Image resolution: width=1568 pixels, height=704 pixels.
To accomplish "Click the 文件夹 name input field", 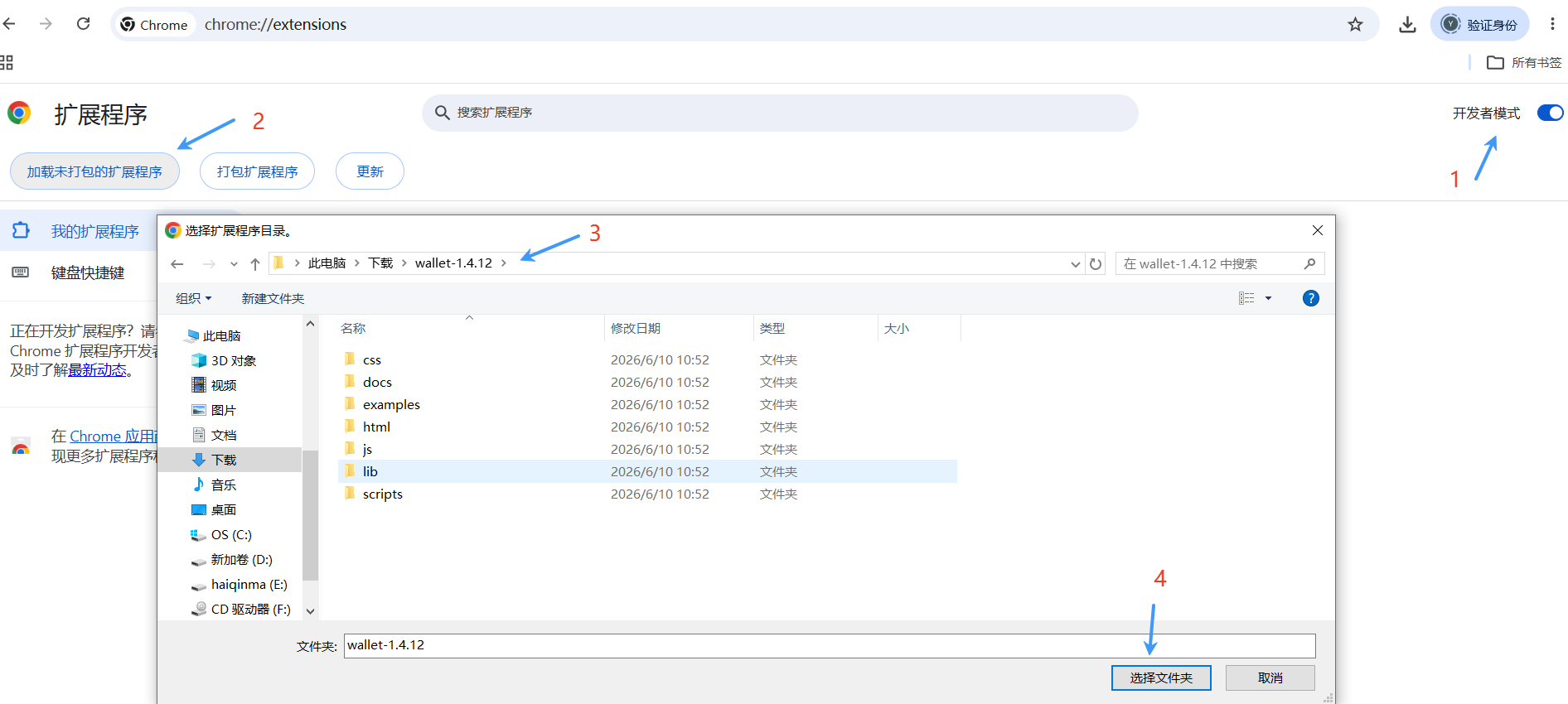I will tap(830, 645).
